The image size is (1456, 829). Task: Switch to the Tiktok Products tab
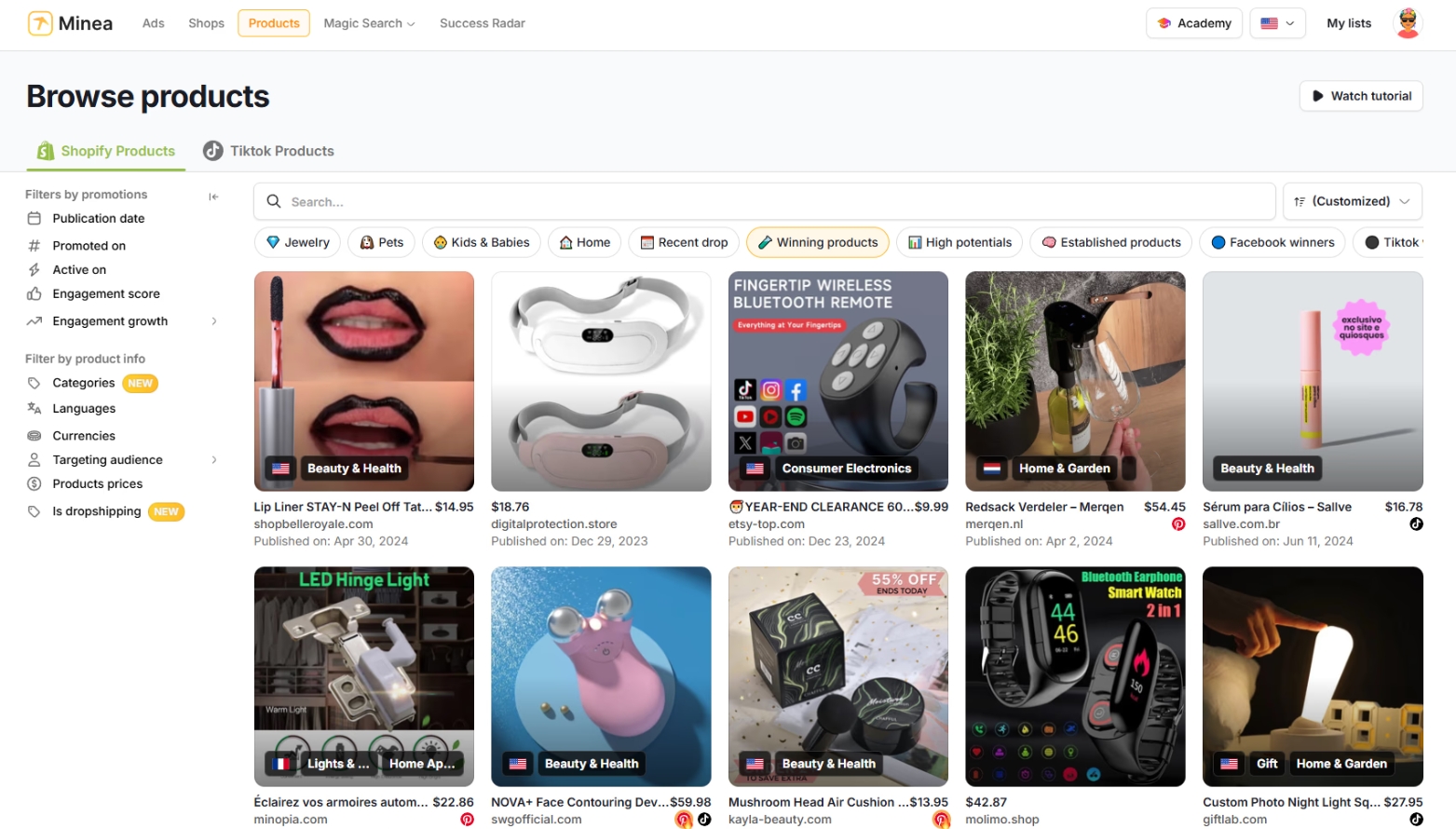269,151
